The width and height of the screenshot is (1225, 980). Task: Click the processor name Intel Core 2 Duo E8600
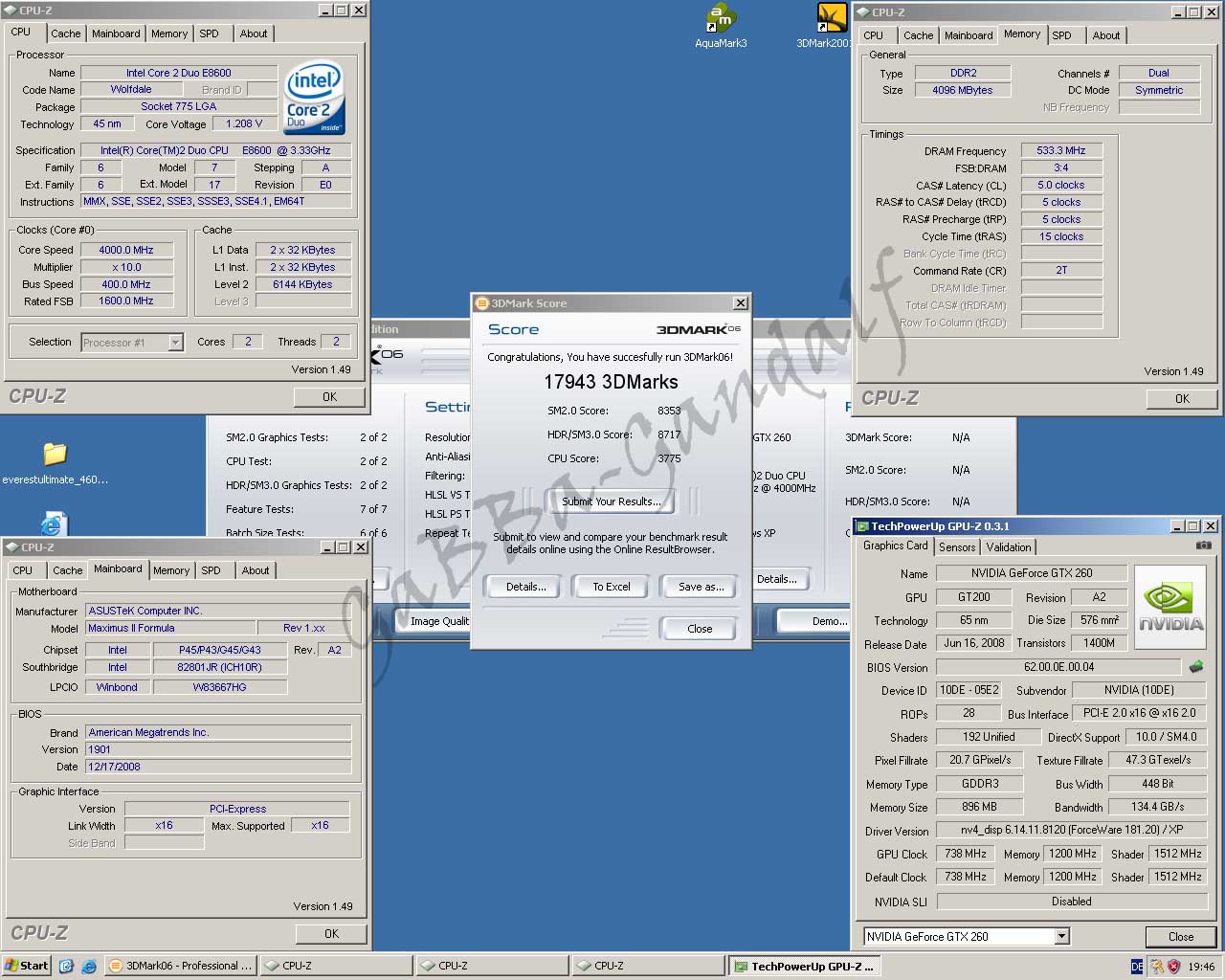[x=179, y=73]
